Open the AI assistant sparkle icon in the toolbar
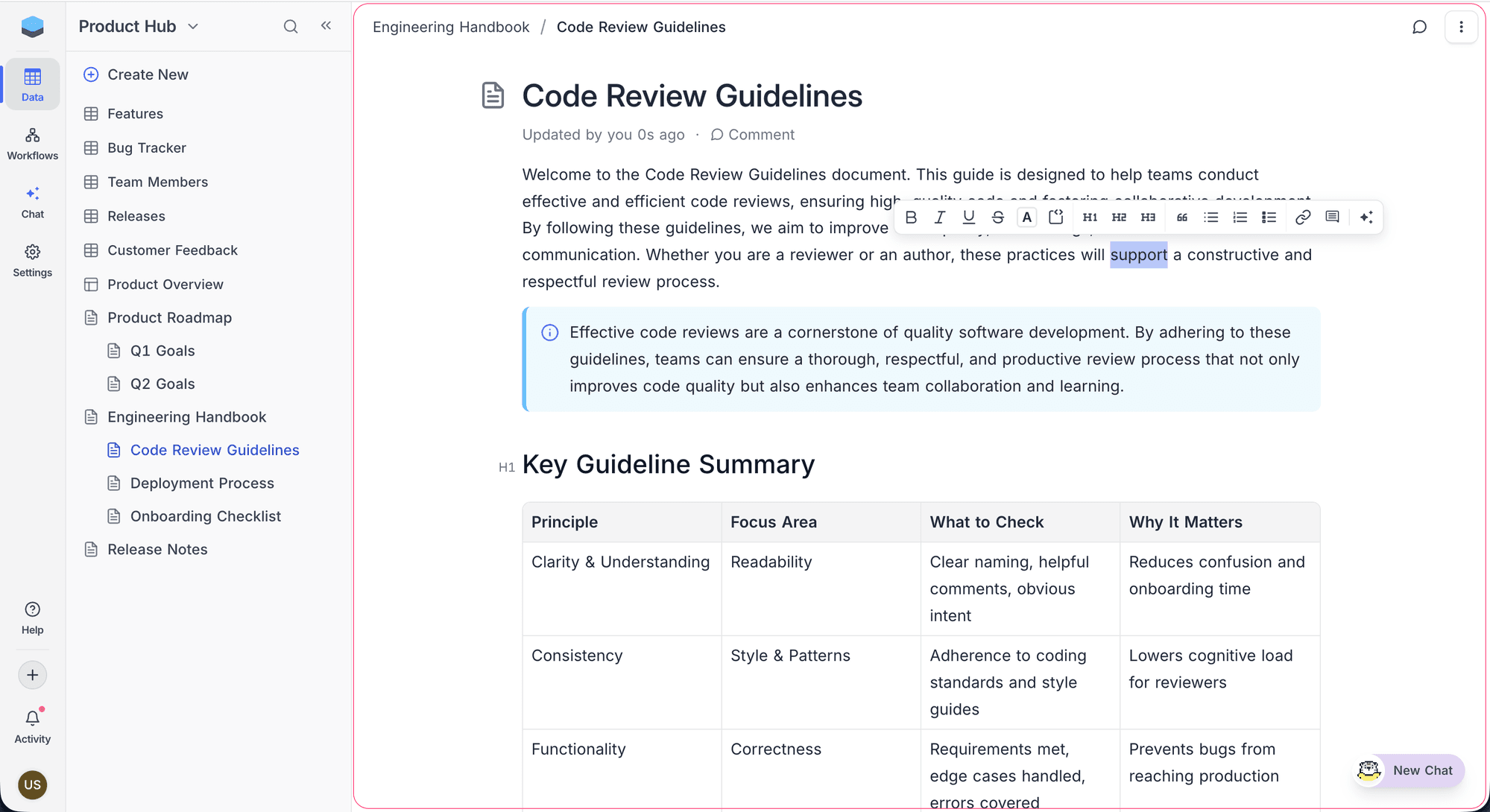 tap(1367, 217)
